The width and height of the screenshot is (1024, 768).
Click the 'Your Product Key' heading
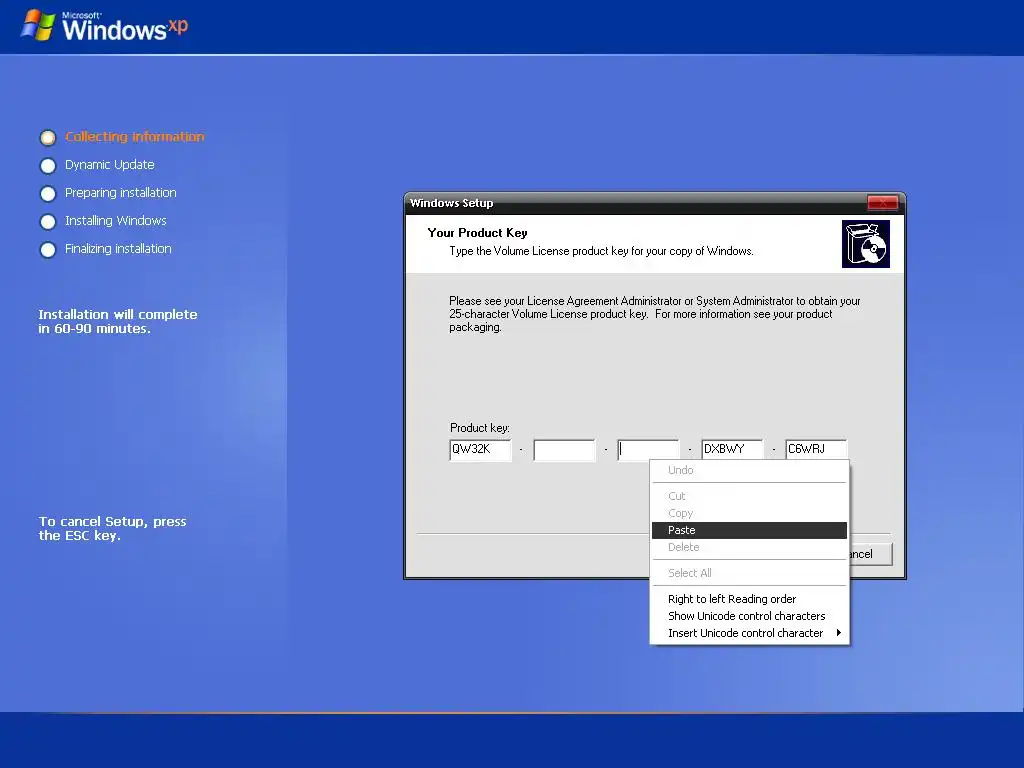click(477, 233)
